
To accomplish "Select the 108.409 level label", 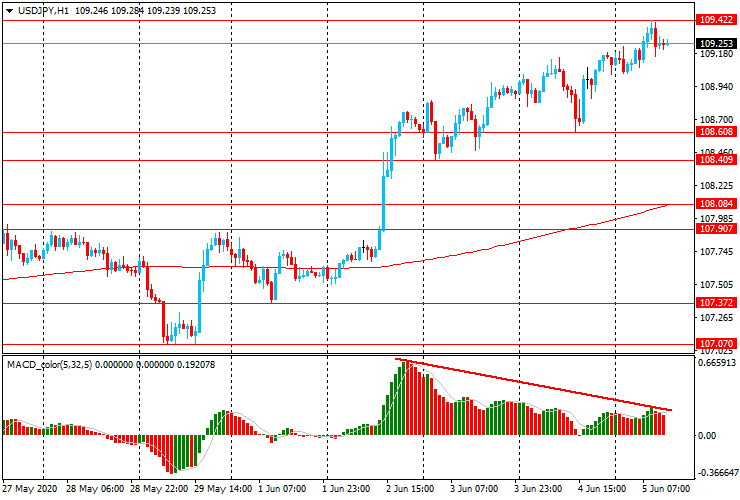I will pyautogui.click(x=716, y=160).
